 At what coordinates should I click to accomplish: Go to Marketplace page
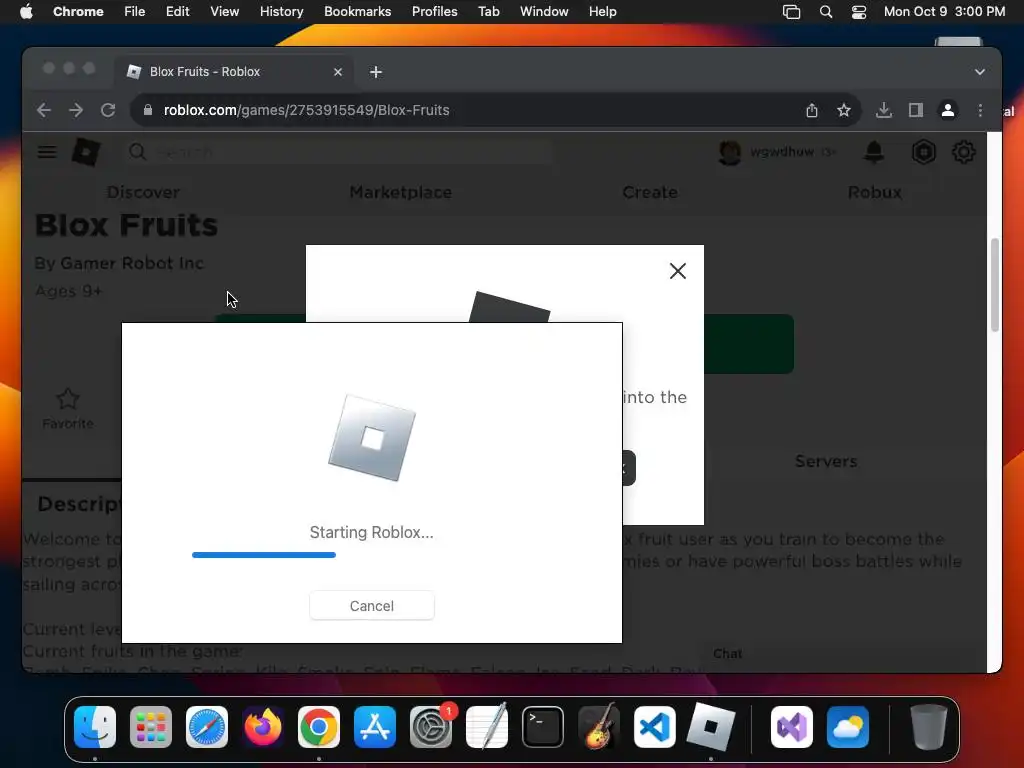click(400, 192)
